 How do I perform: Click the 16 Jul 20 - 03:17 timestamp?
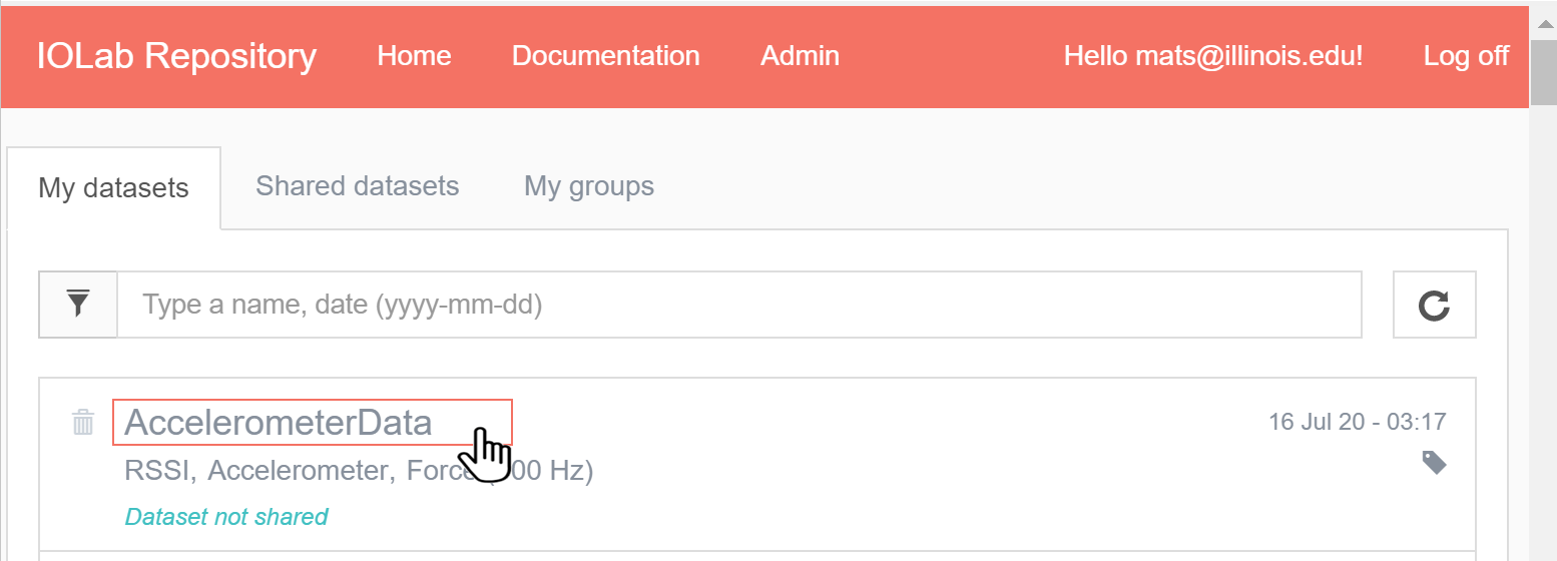tap(1357, 421)
